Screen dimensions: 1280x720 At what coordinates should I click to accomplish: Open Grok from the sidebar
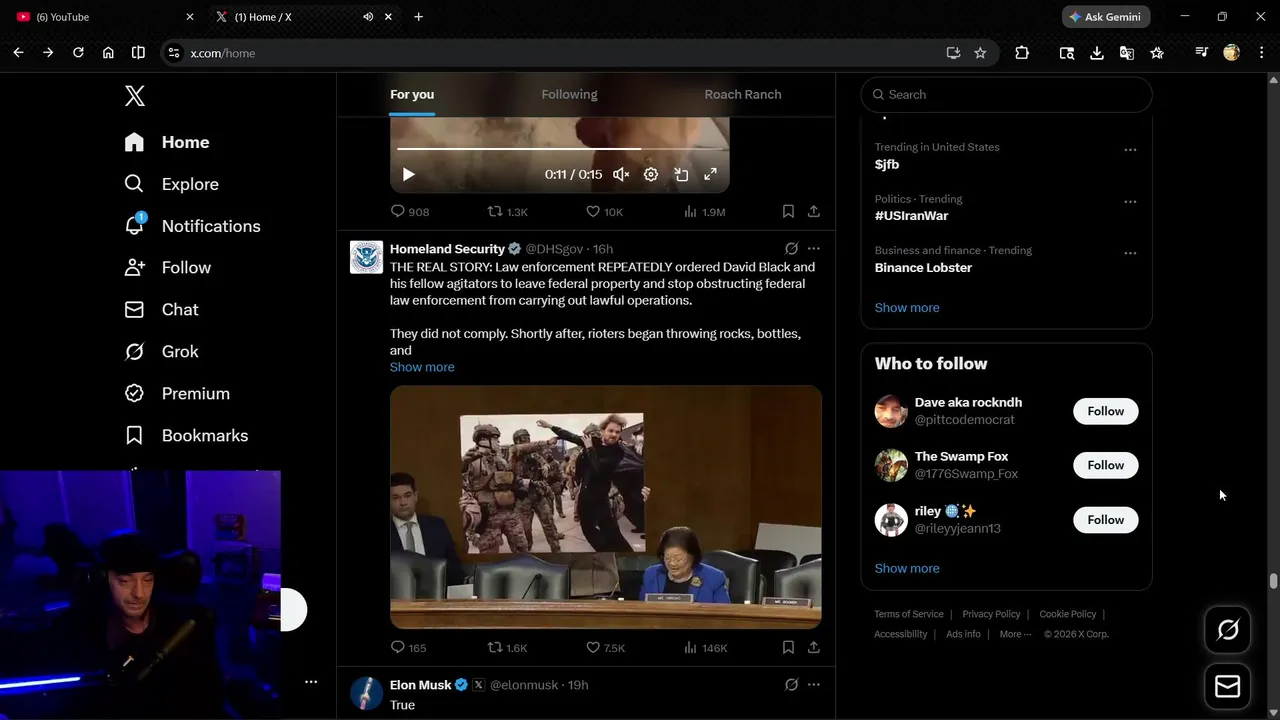[x=161, y=352]
